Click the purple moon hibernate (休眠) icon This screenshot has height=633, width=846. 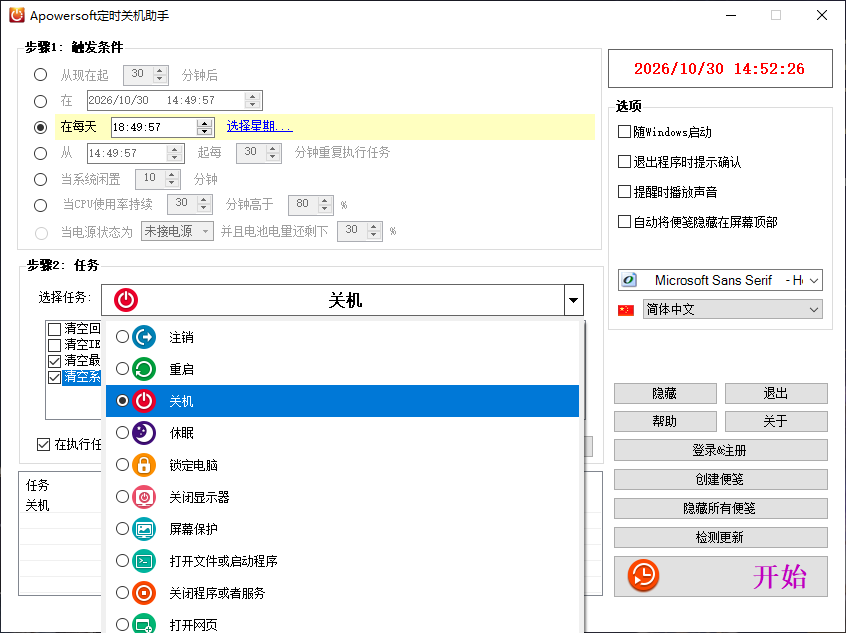144,433
